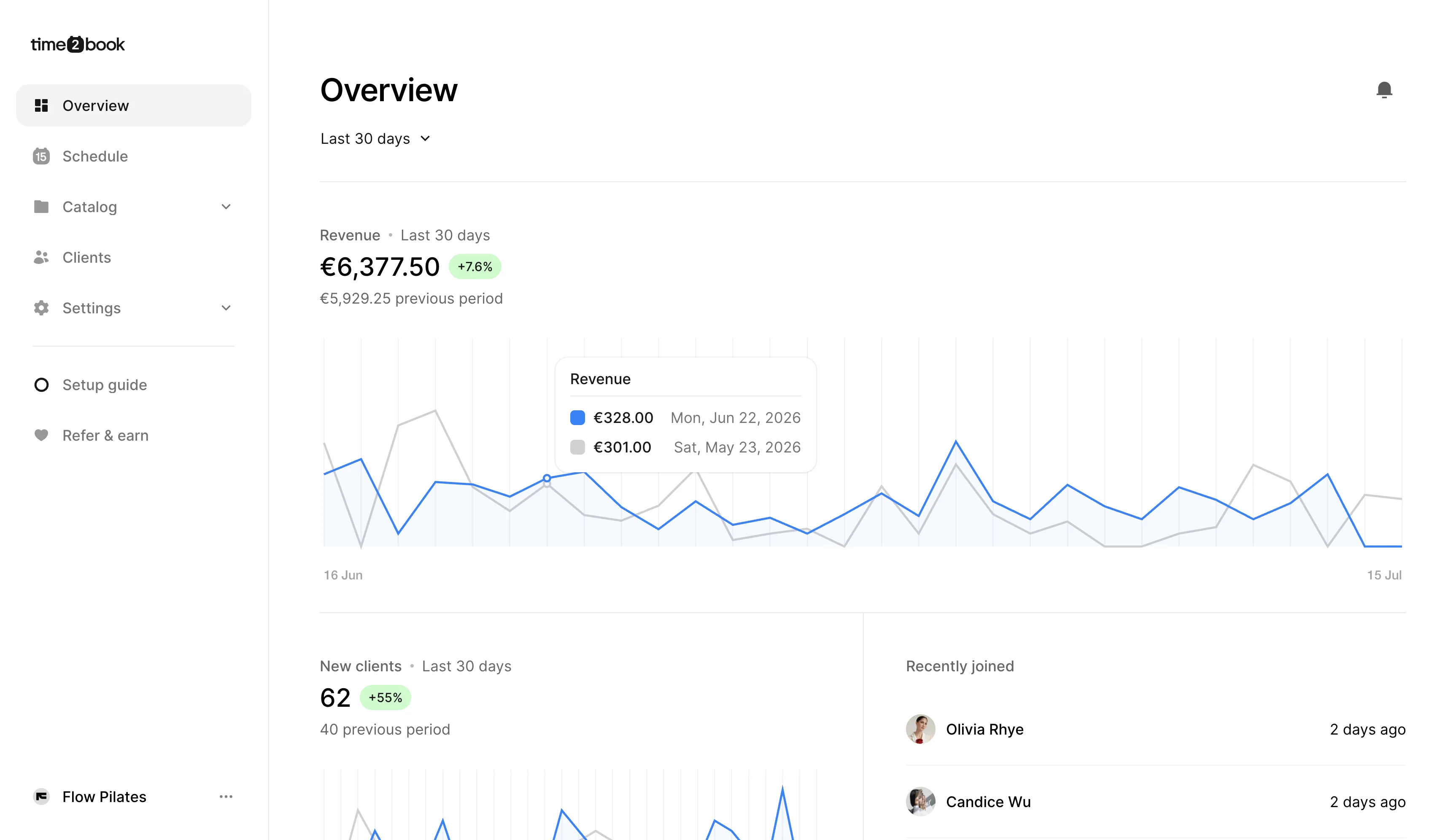Click '2 days ago' beside Olivia Rhye
The width and height of the screenshot is (1456, 840).
coord(1367,729)
